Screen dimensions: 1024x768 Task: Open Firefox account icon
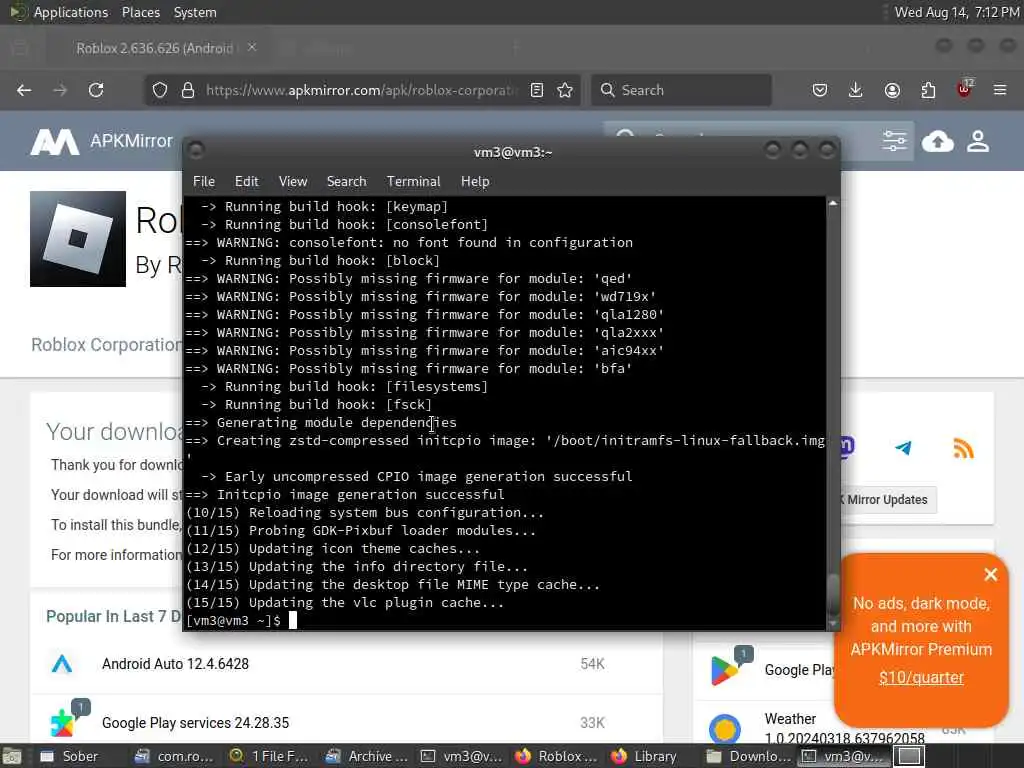click(x=892, y=90)
